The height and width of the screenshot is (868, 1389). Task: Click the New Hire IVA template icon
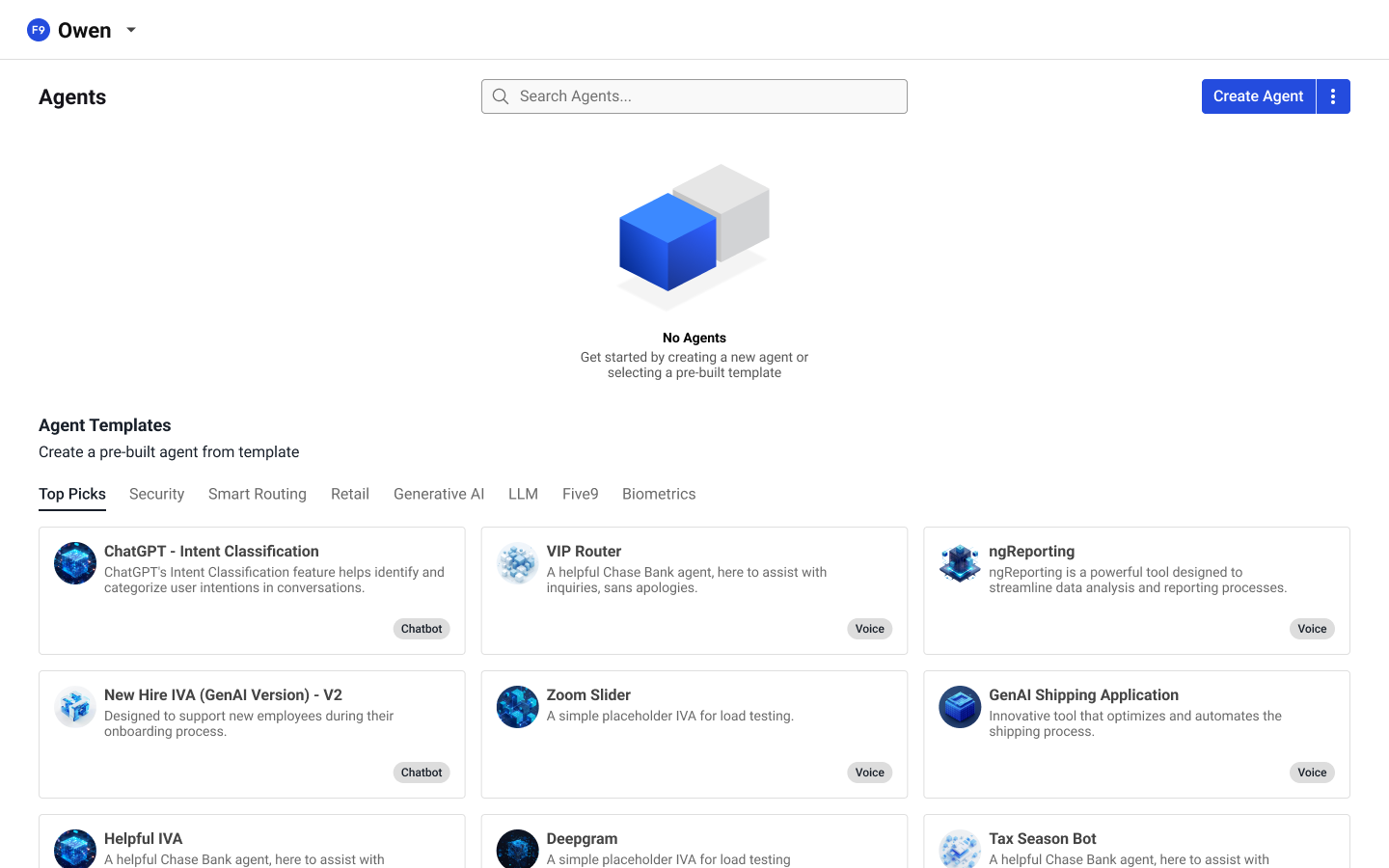point(75,707)
